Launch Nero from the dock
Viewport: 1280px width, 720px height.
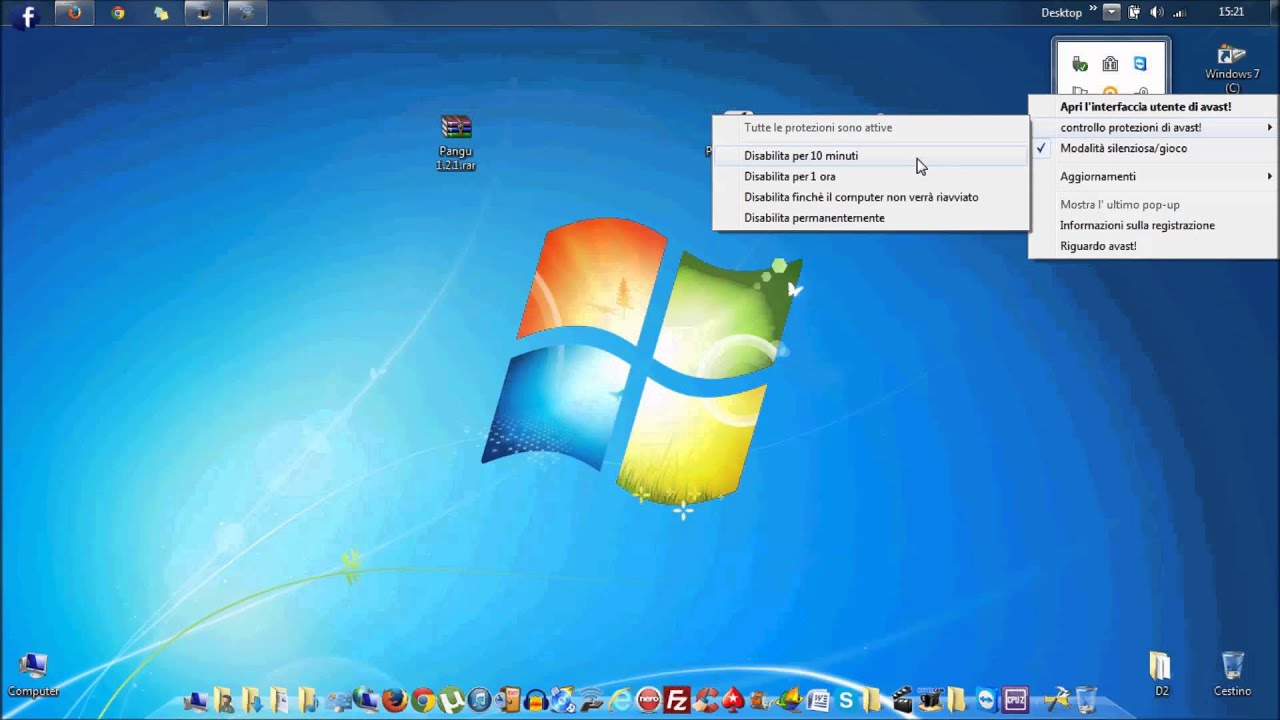649,699
